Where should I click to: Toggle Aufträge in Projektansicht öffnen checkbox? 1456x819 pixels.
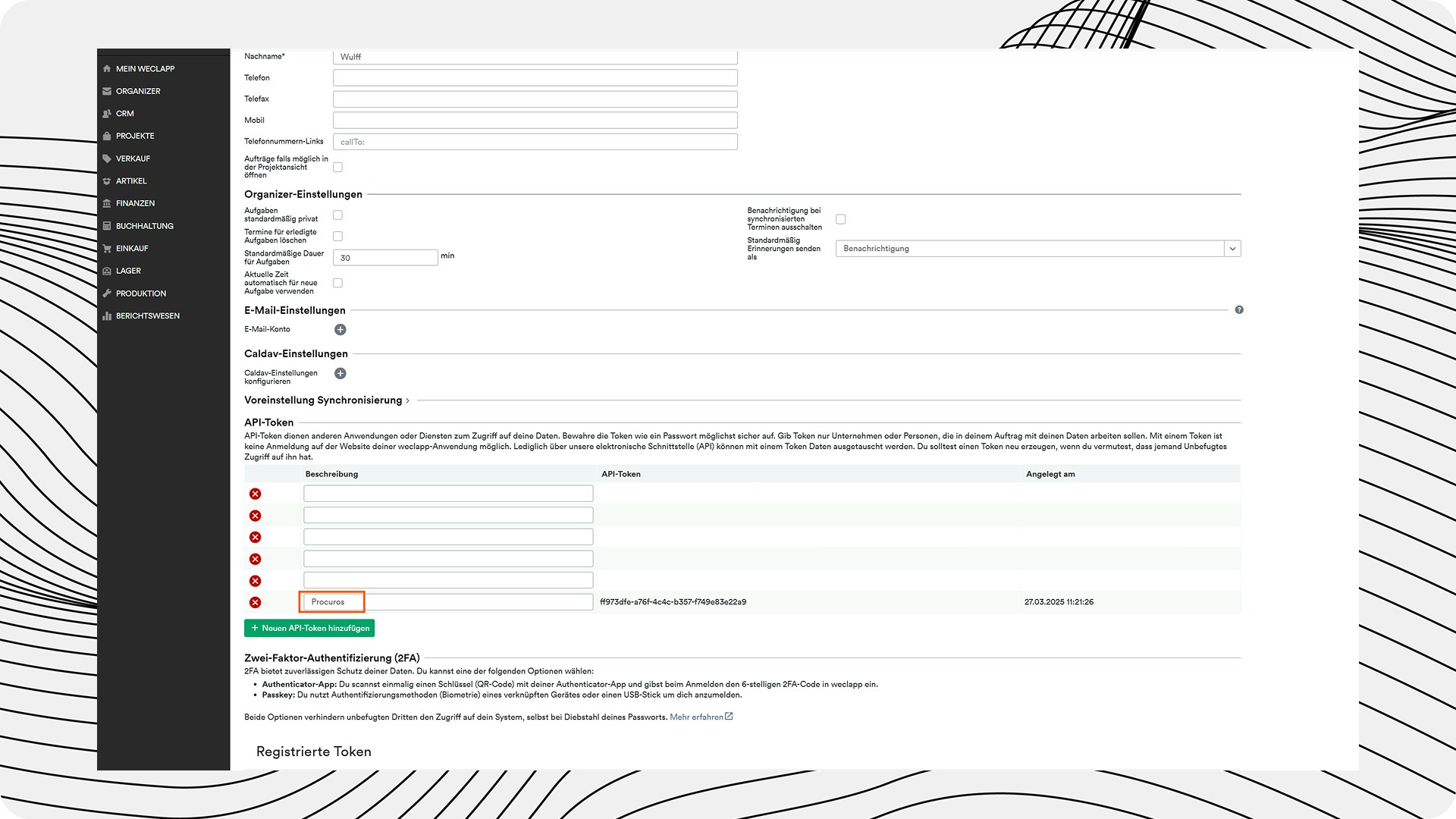[337, 167]
